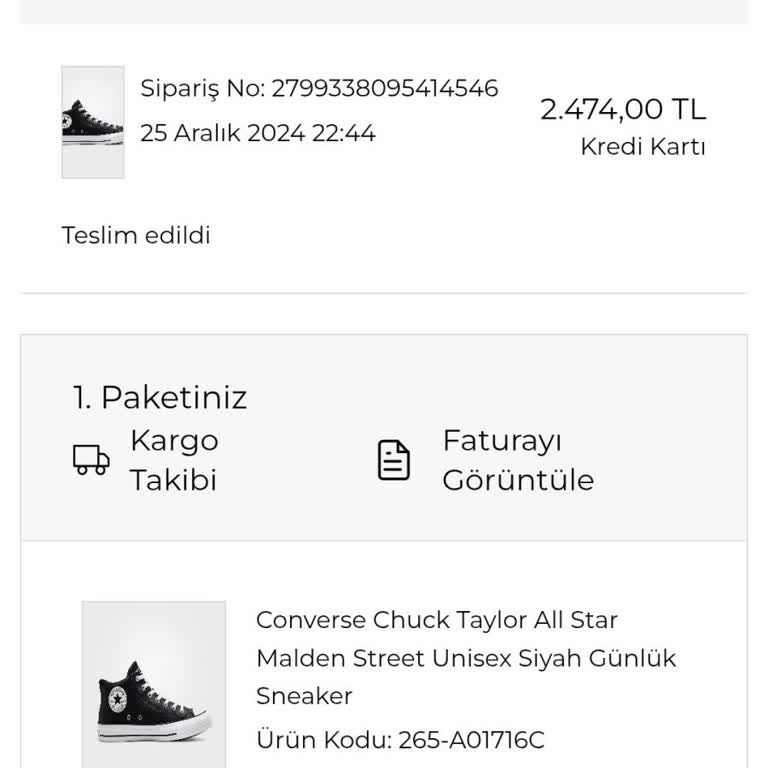Tap the small order thumbnail beside Sipariş No
Image resolution: width=768 pixels, height=768 pixels.
pyautogui.click(x=93, y=122)
